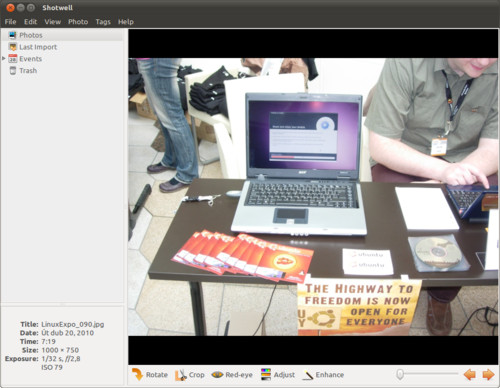
Task: Select the Crop scissors icon
Action: point(181,375)
